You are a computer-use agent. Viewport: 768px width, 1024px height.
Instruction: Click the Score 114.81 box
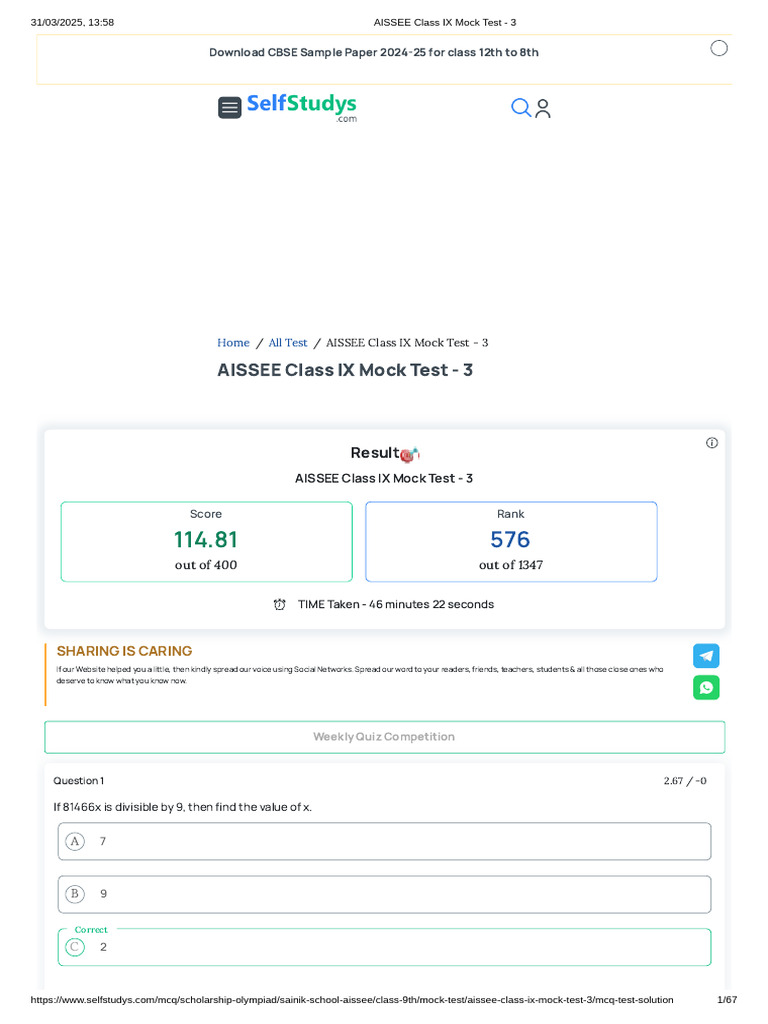[206, 541]
